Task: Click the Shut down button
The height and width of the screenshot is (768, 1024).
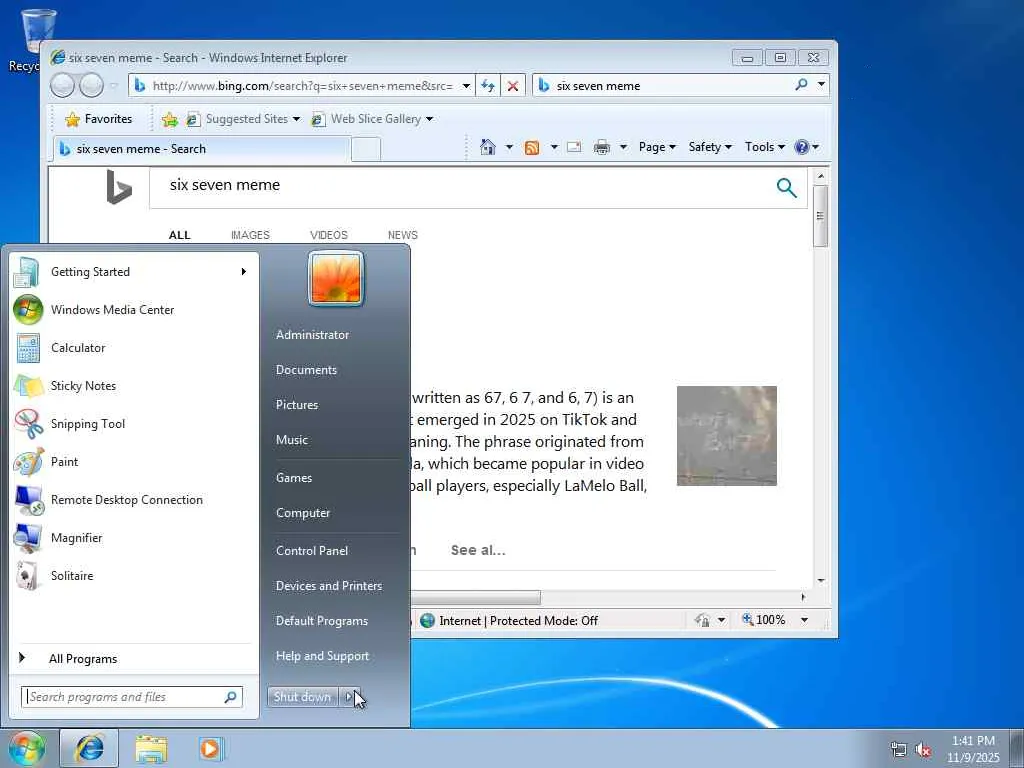Action: tap(302, 697)
